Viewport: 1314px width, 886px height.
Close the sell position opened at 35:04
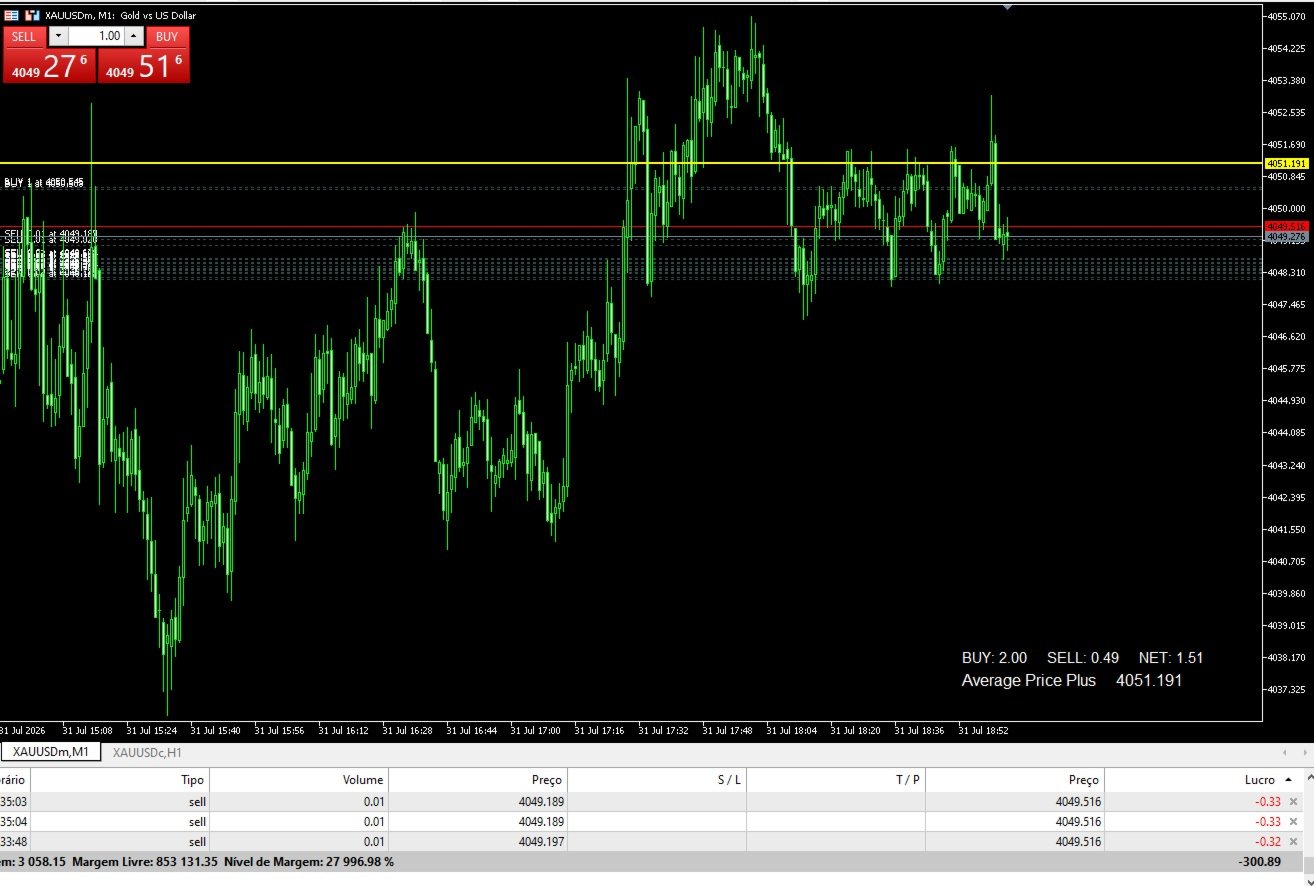(1293, 822)
